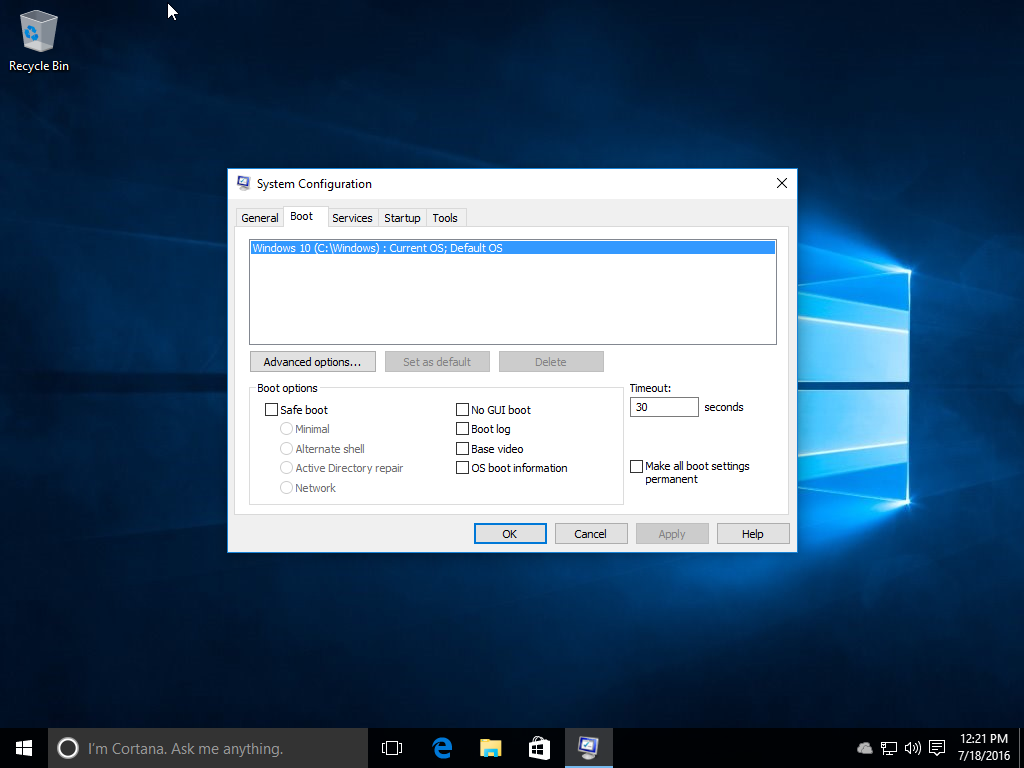This screenshot has height=768, width=1024.
Task: Select Active Directory repair radio button
Action: [286, 468]
